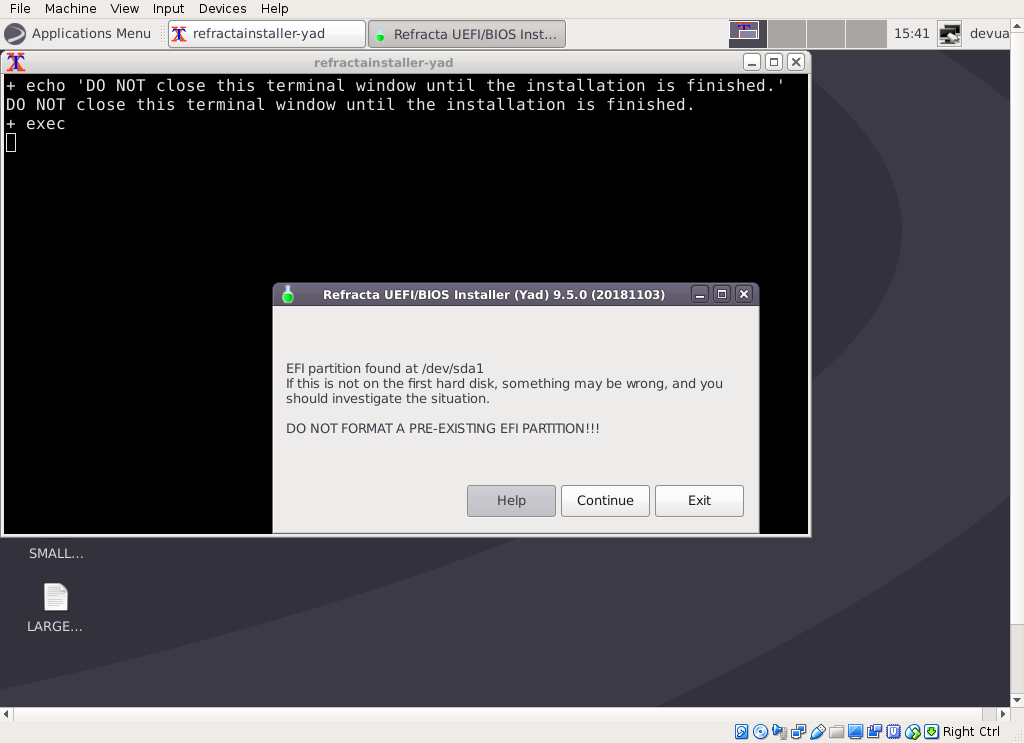Viewport: 1024px width, 743px height.
Task: Click the keyboard capture green arrow icon
Action: click(x=931, y=732)
